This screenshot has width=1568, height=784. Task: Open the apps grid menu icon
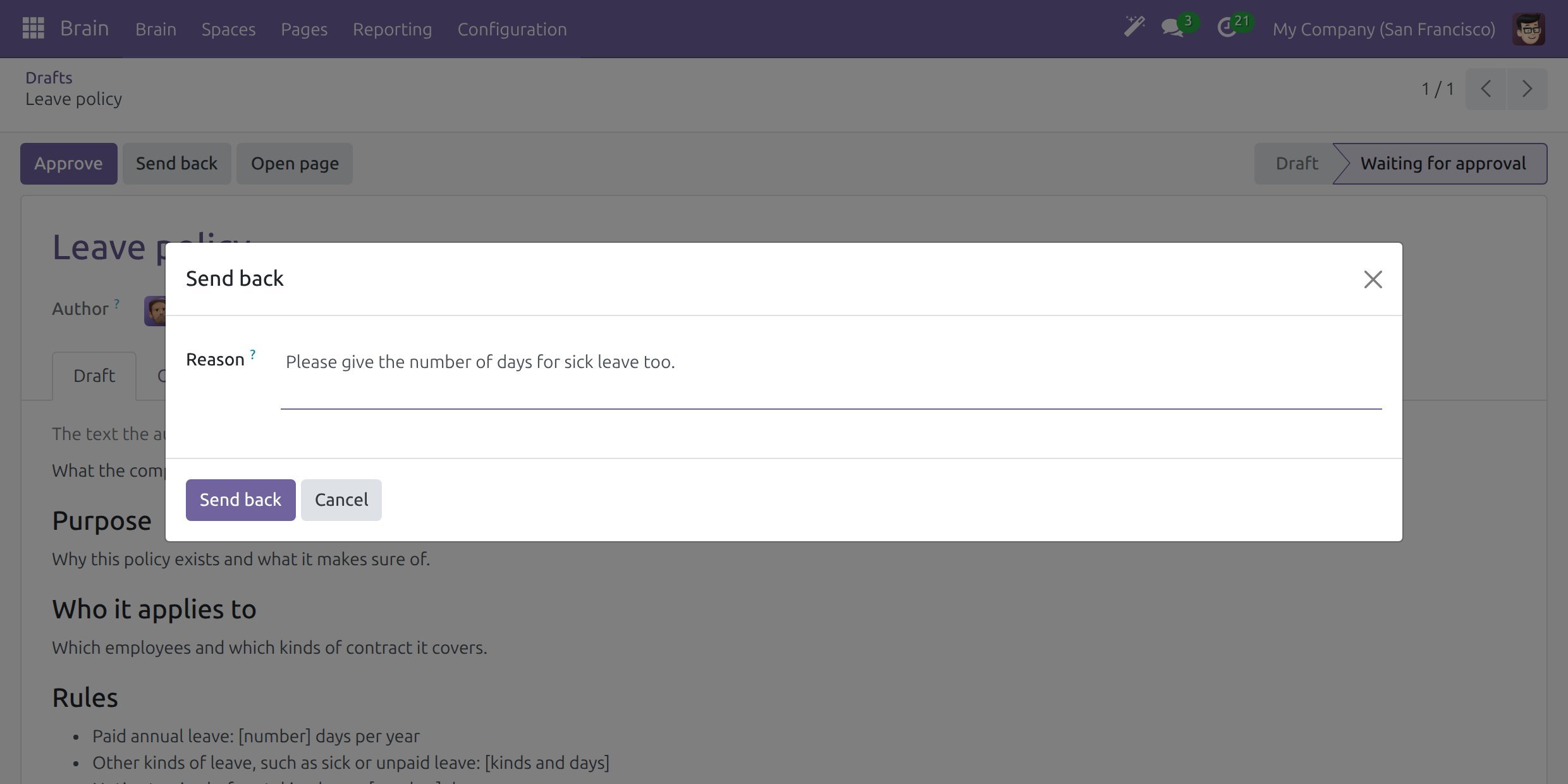point(33,28)
